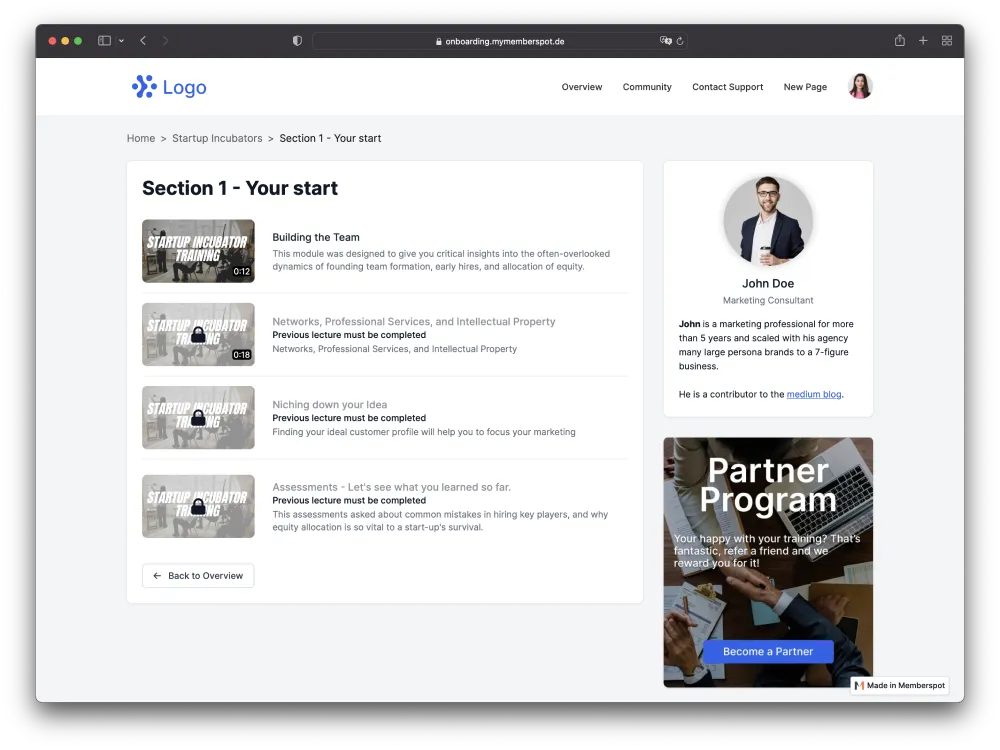Open the Overview nav item

coord(582,87)
